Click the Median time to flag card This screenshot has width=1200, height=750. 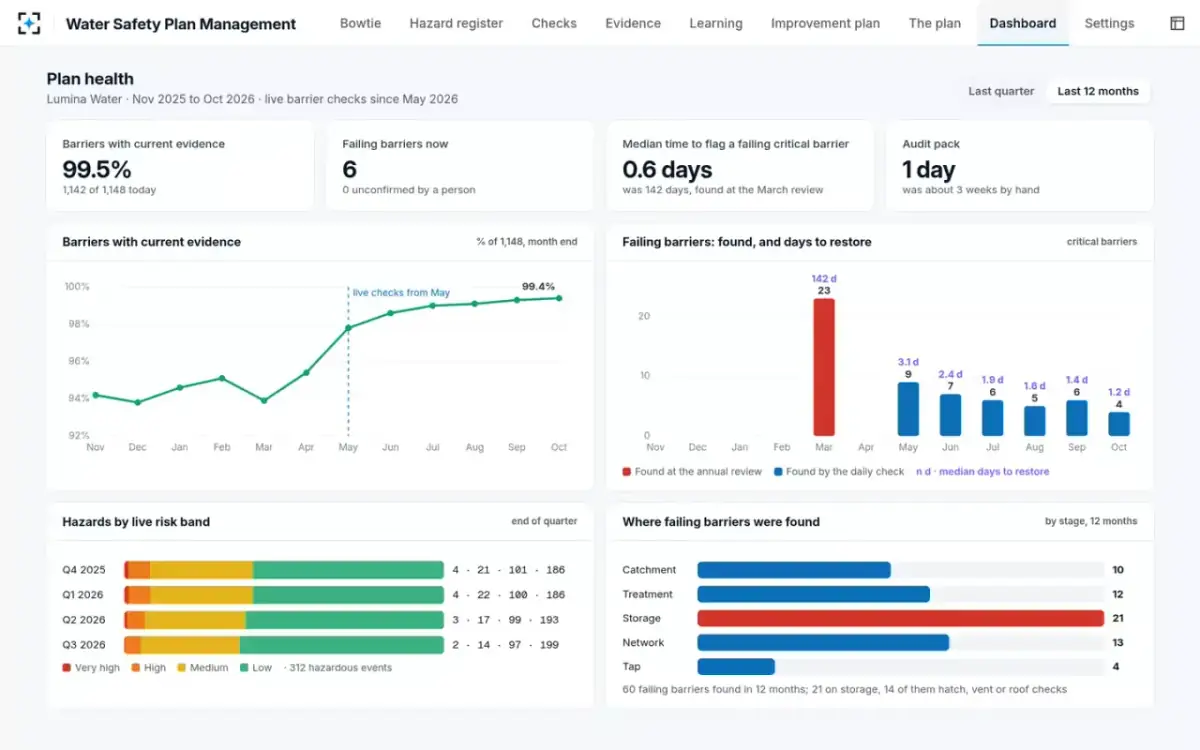pyautogui.click(x=740, y=166)
